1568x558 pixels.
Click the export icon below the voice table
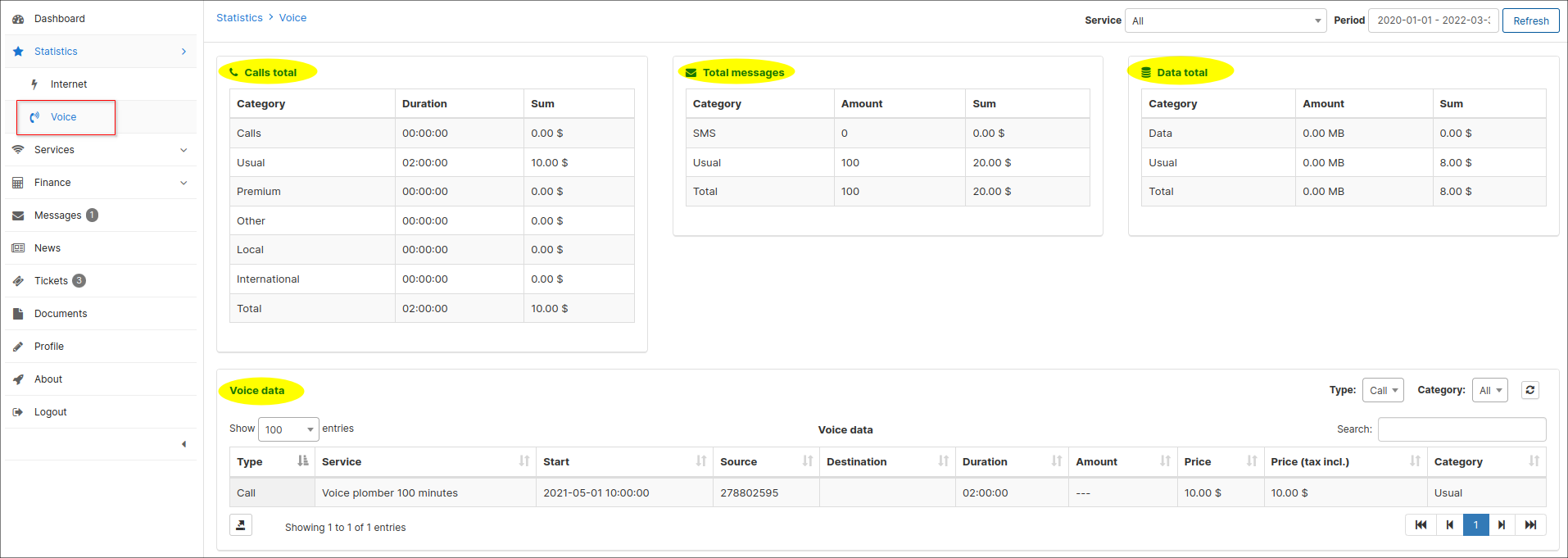point(241,525)
